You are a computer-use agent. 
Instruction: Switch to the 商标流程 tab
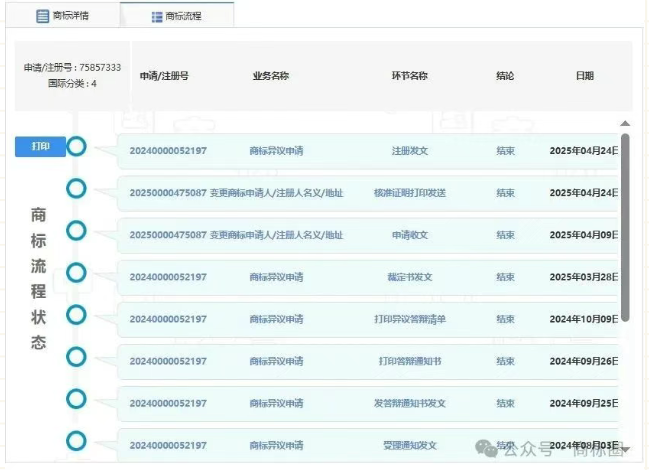(177, 16)
